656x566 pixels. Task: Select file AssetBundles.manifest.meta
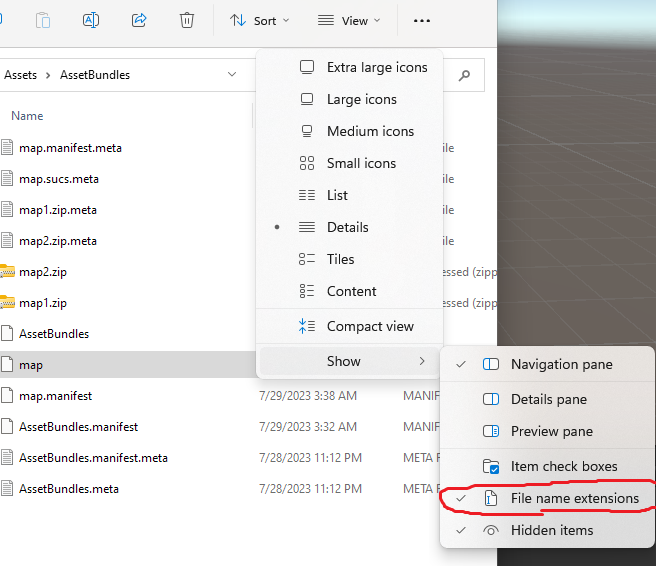coord(93,458)
